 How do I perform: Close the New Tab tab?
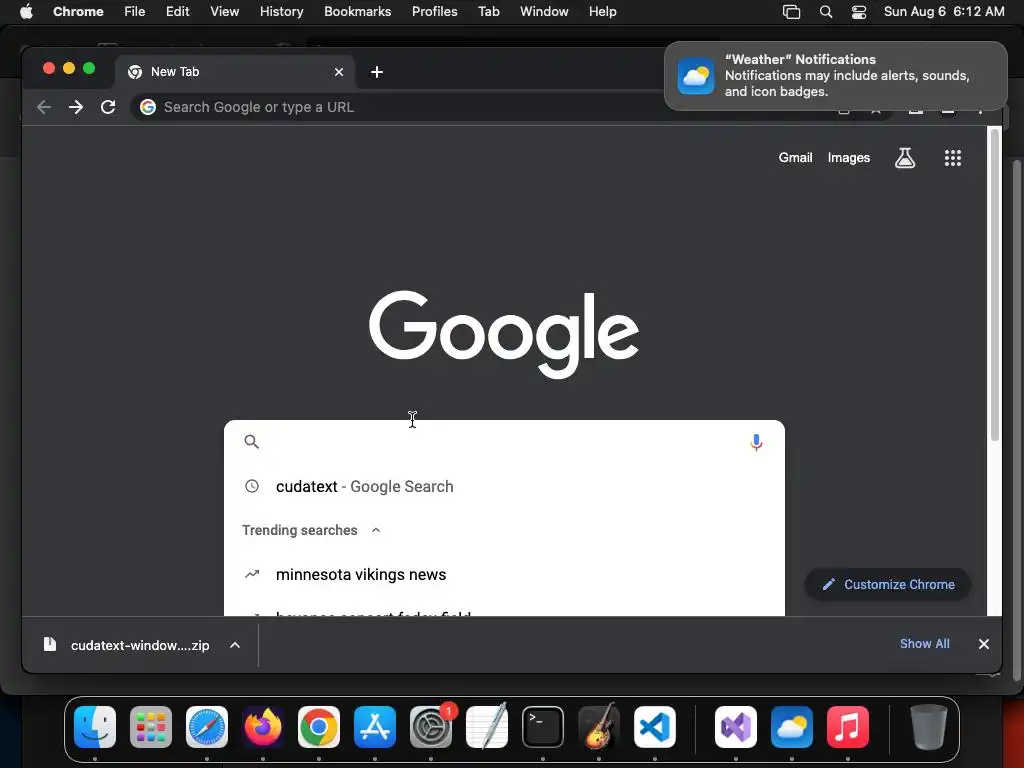click(339, 72)
